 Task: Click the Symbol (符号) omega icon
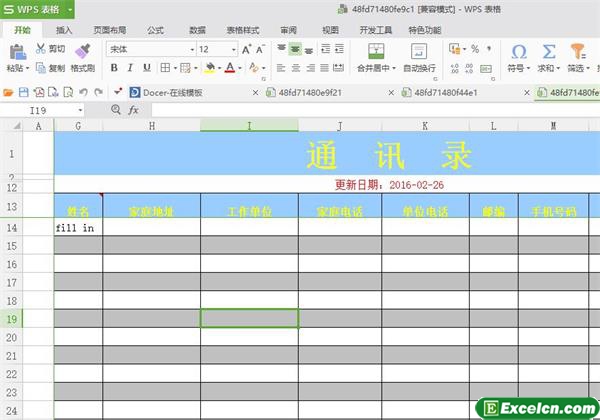tap(518, 51)
